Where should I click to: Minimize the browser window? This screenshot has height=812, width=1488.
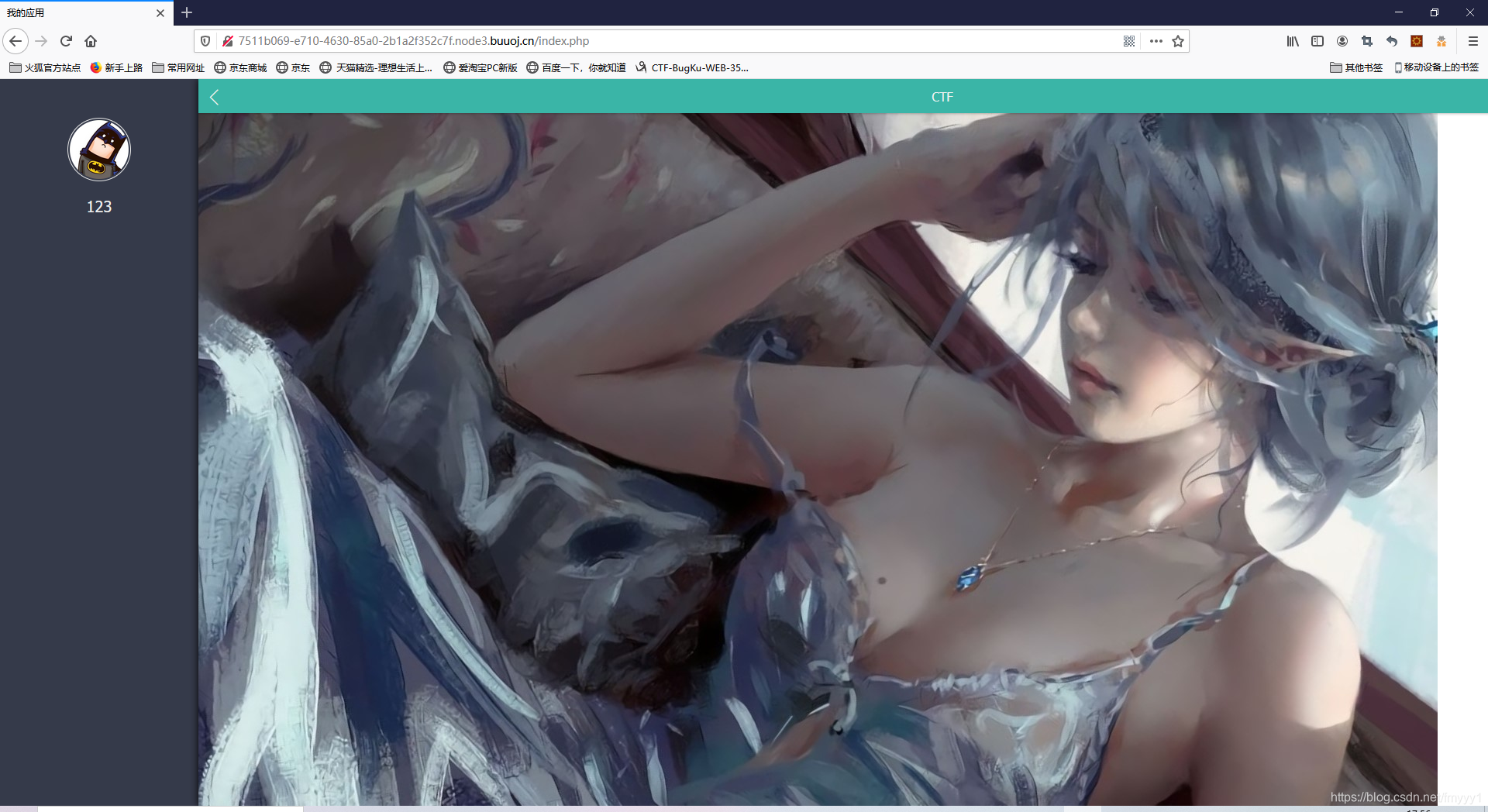[1399, 12]
